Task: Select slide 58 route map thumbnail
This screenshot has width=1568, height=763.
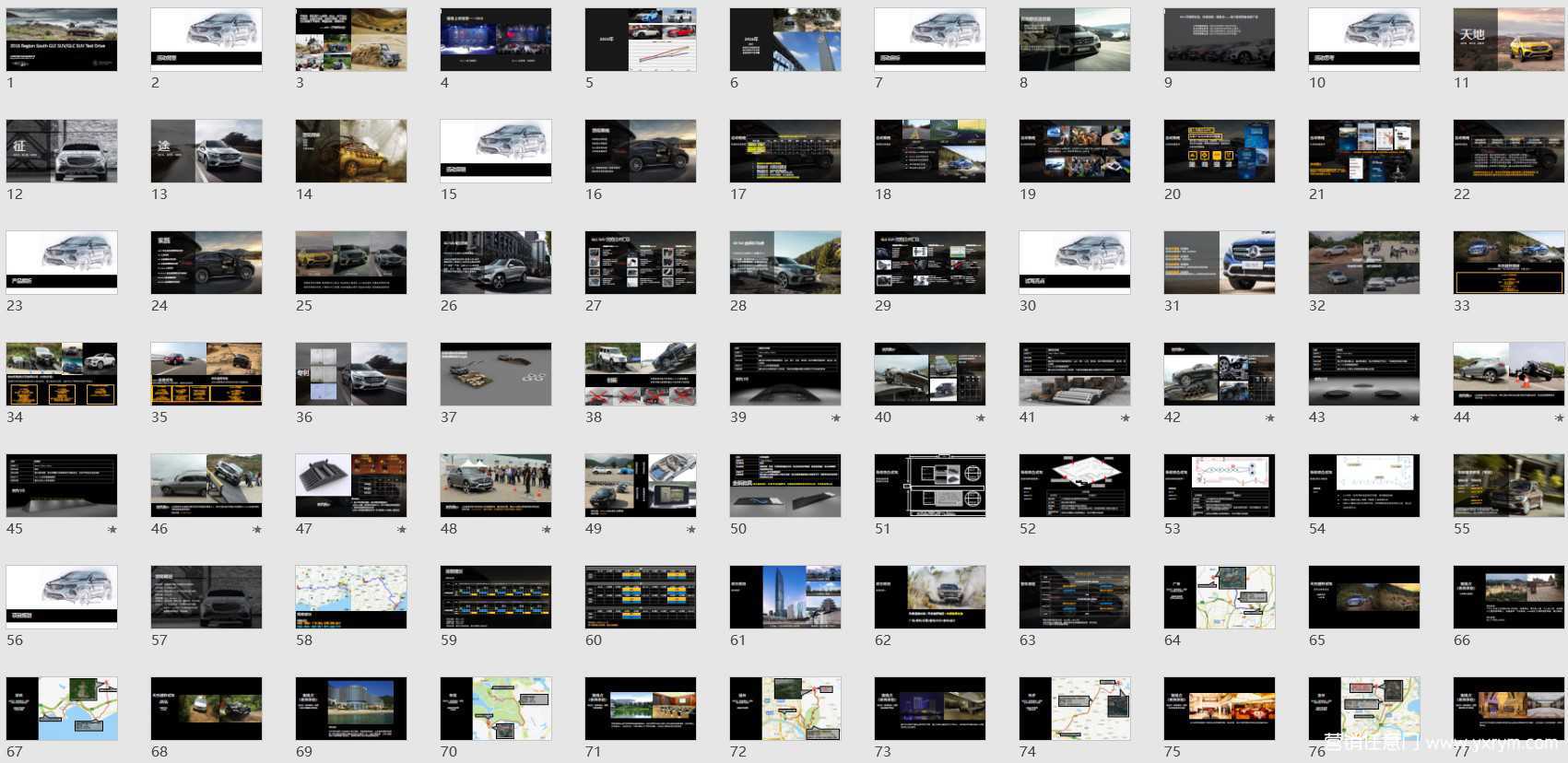Action: [x=351, y=597]
